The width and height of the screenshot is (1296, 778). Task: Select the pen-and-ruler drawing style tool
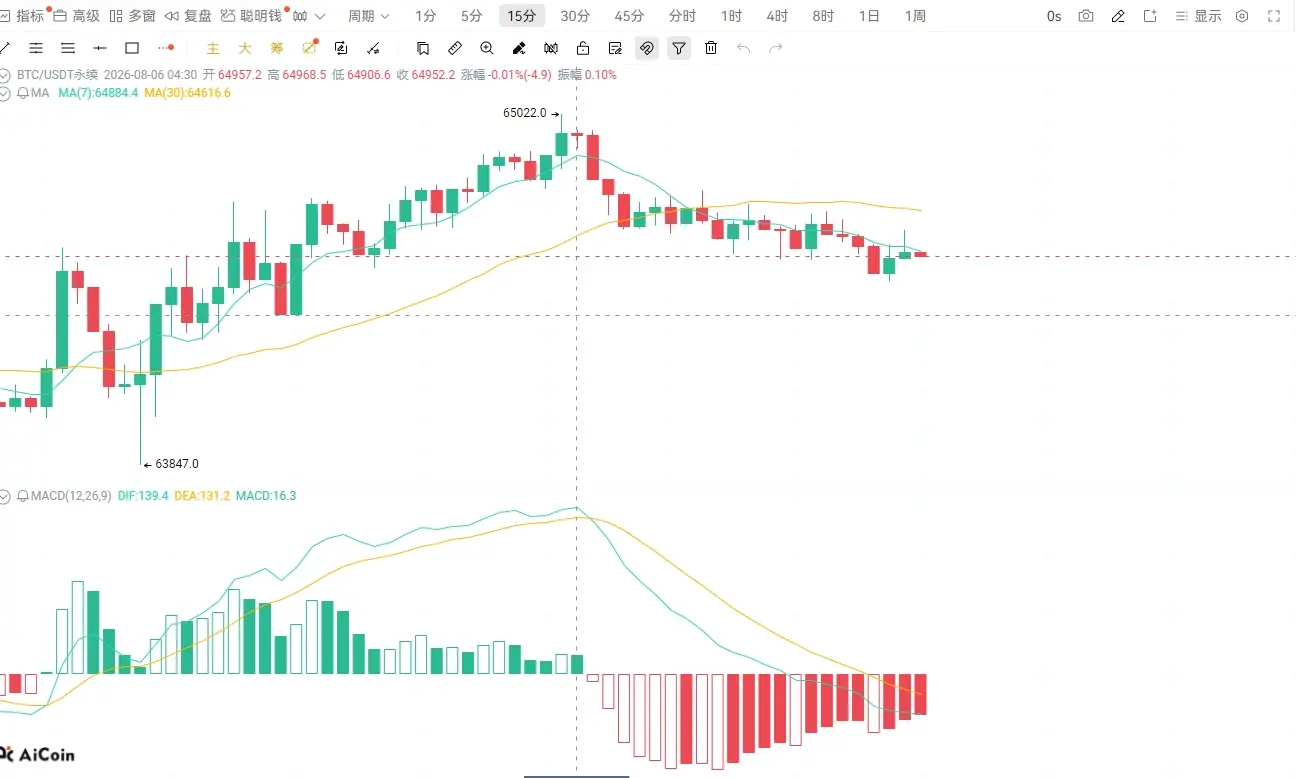(x=519, y=48)
